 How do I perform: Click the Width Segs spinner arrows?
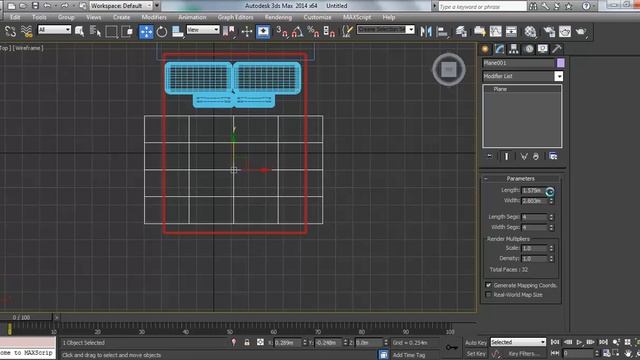pos(551,227)
